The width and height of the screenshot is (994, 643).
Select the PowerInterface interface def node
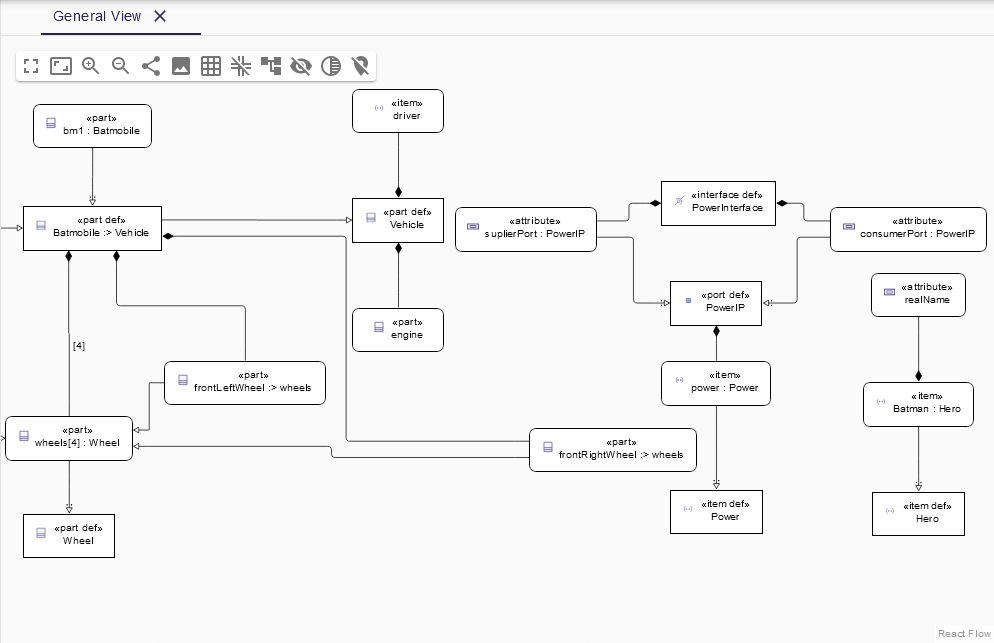click(x=718, y=202)
